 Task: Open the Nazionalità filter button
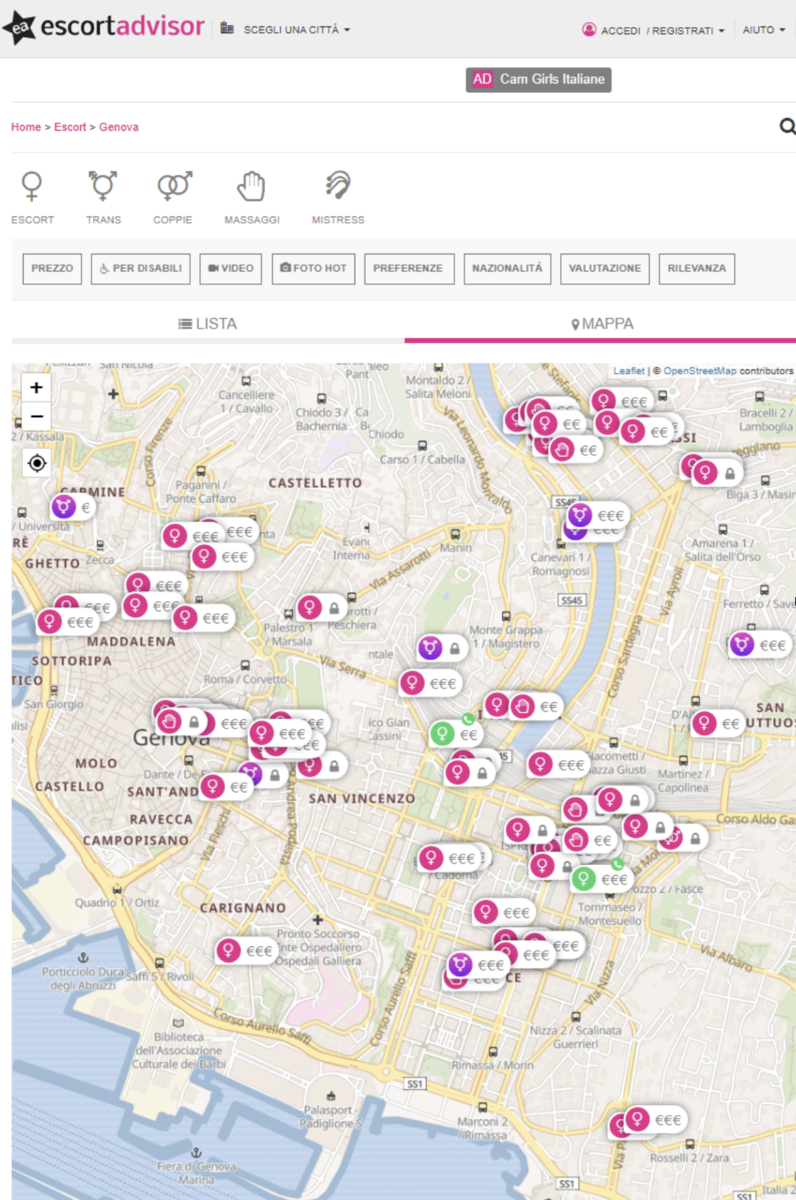[x=507, y=269]
